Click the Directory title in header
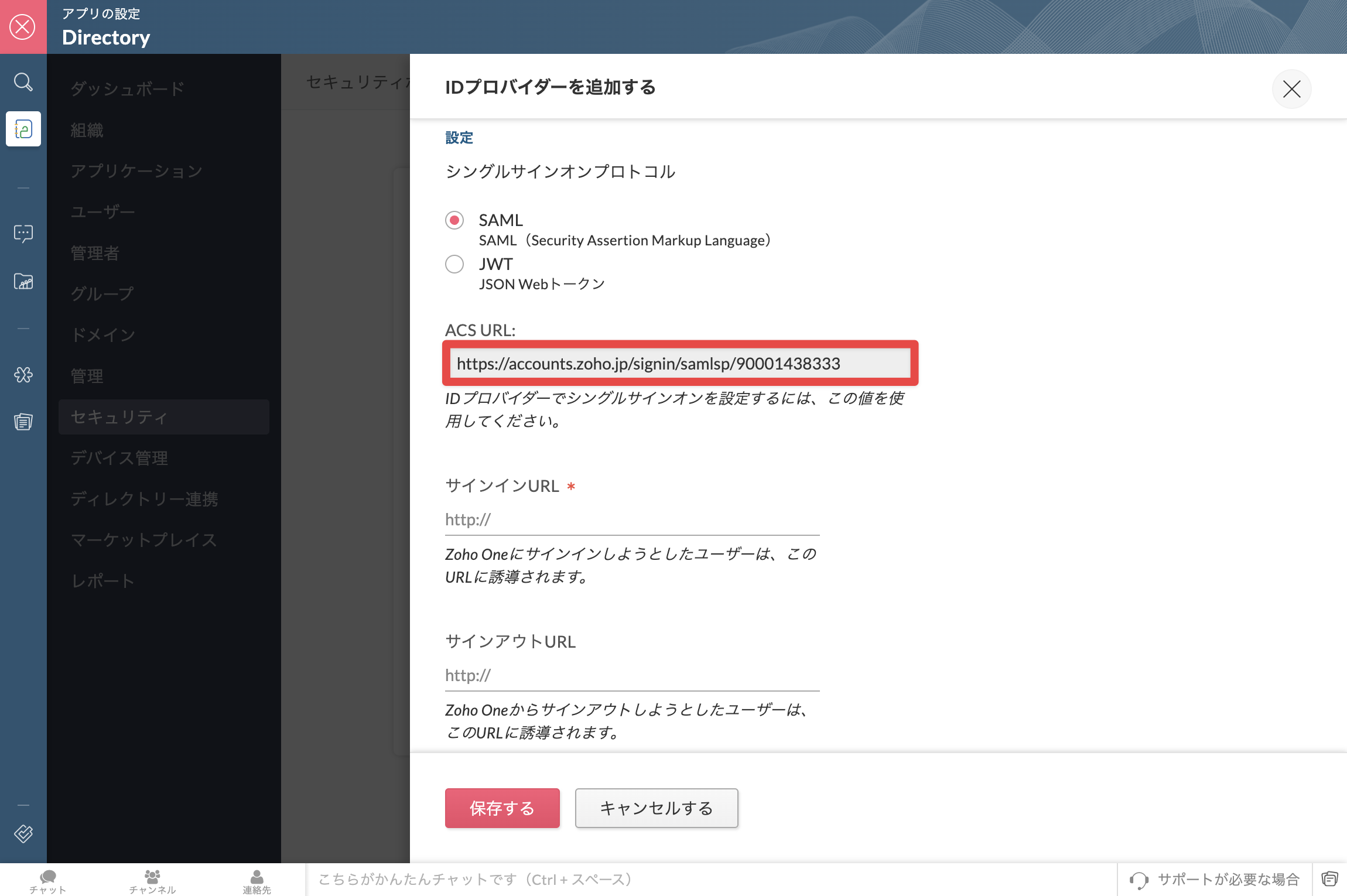Screen dimensions: 1347x896 click(106, 37)
